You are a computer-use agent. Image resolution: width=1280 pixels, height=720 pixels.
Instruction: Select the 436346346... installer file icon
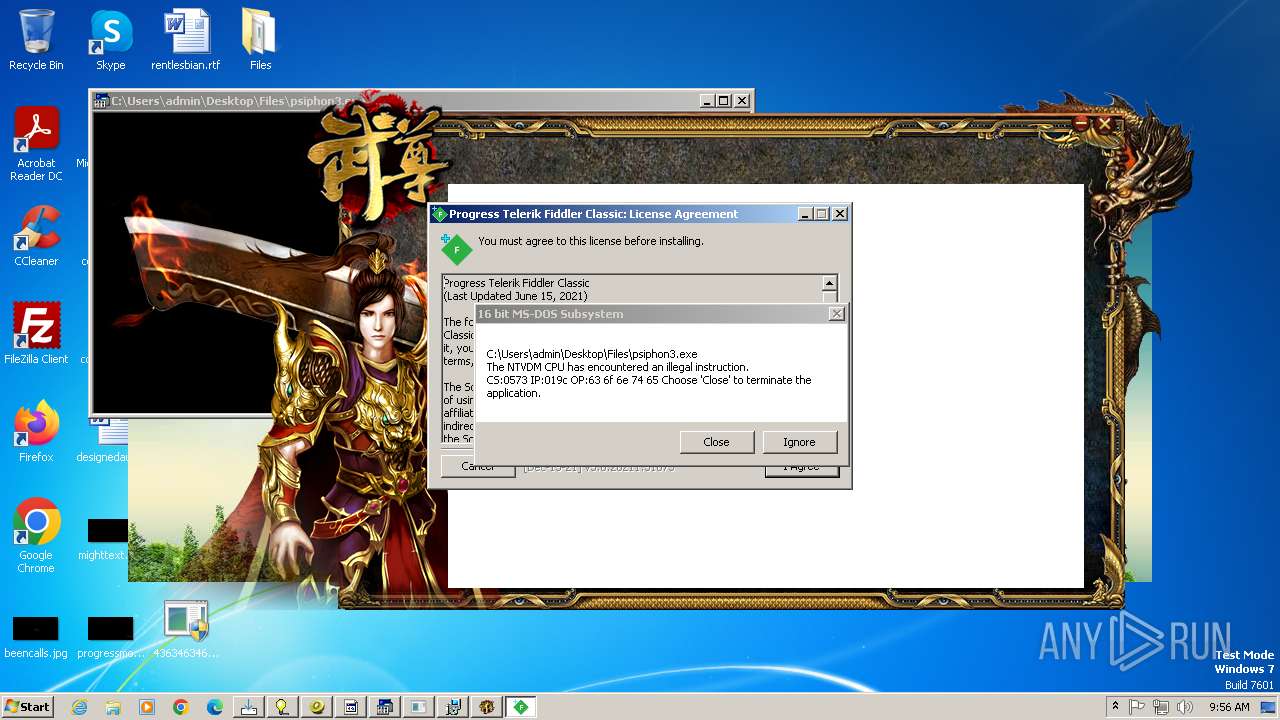click(x=186, y=629)
